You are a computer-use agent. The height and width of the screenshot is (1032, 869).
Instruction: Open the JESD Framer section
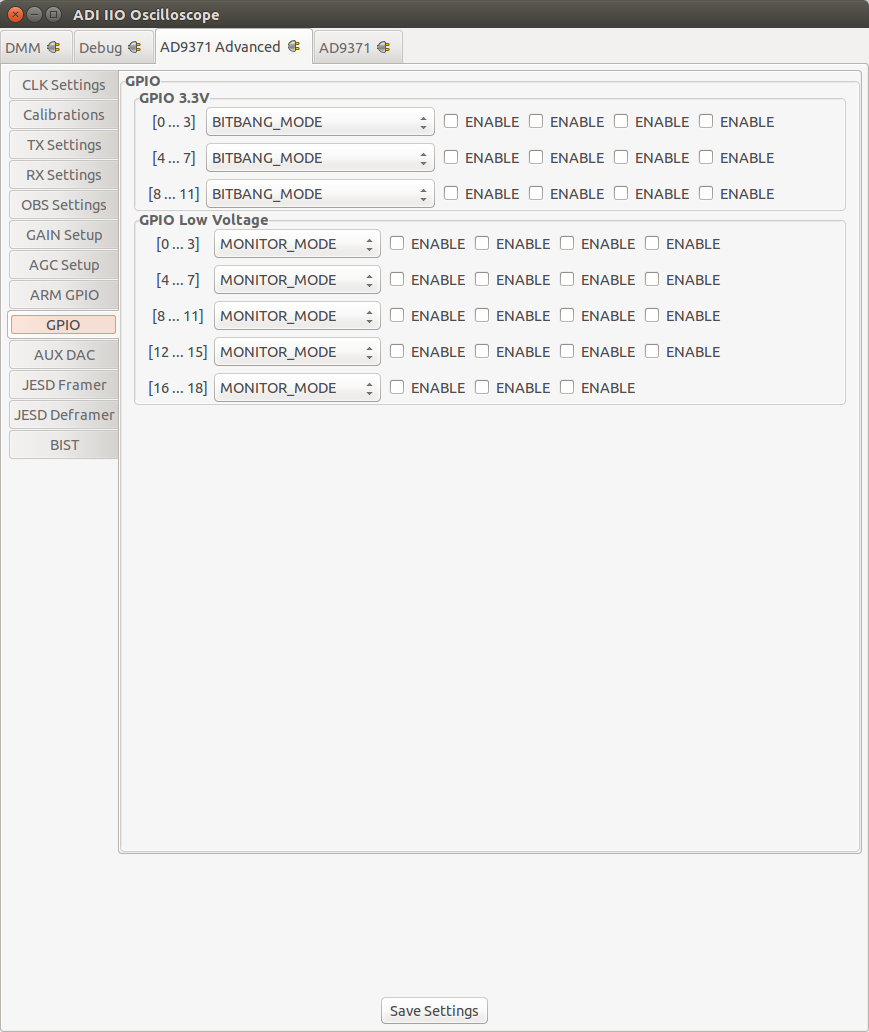[63, 385]
